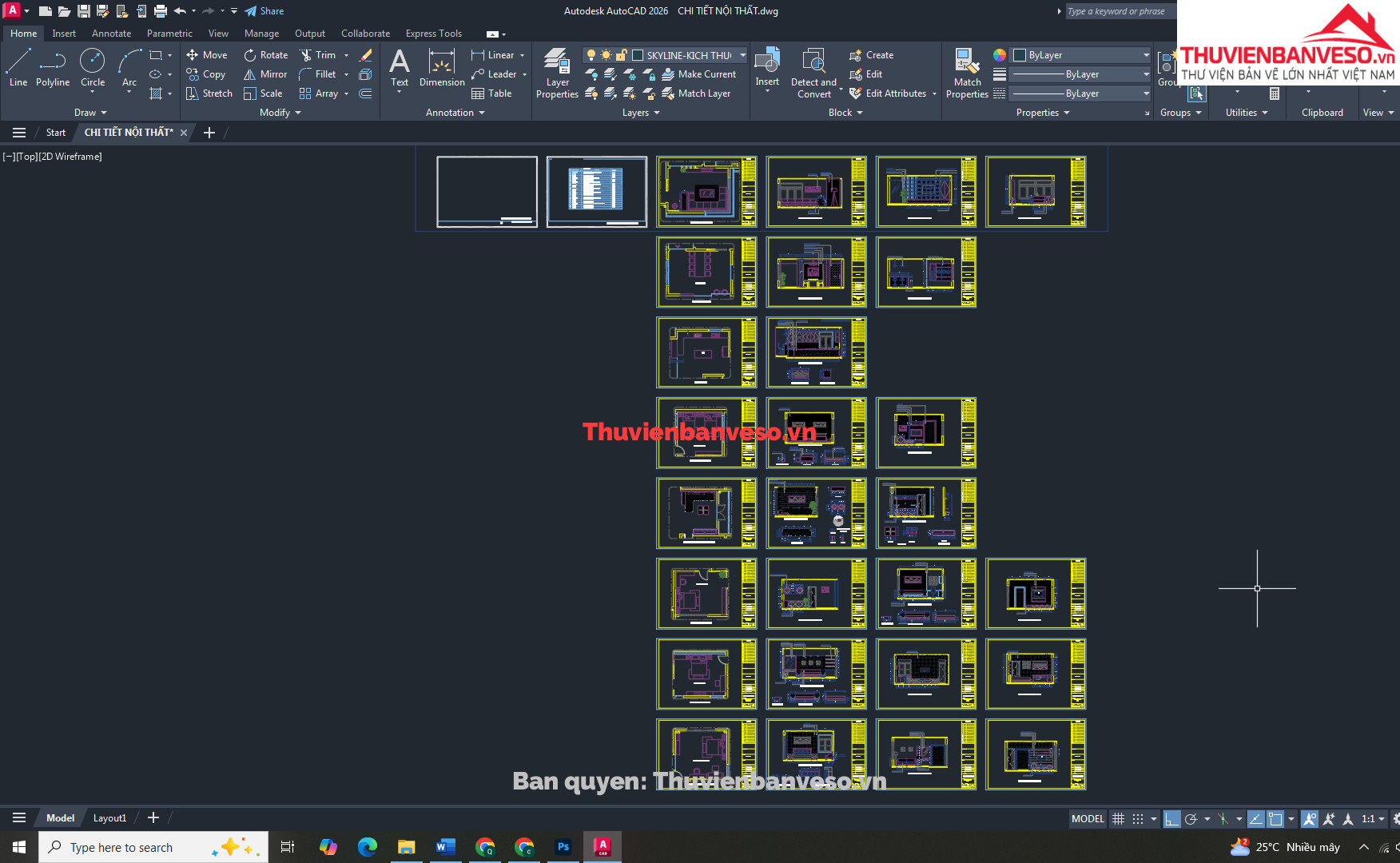Screen dimensions: 1400x863
Task: Open Layer Properties manager
Action: (557, 73)
